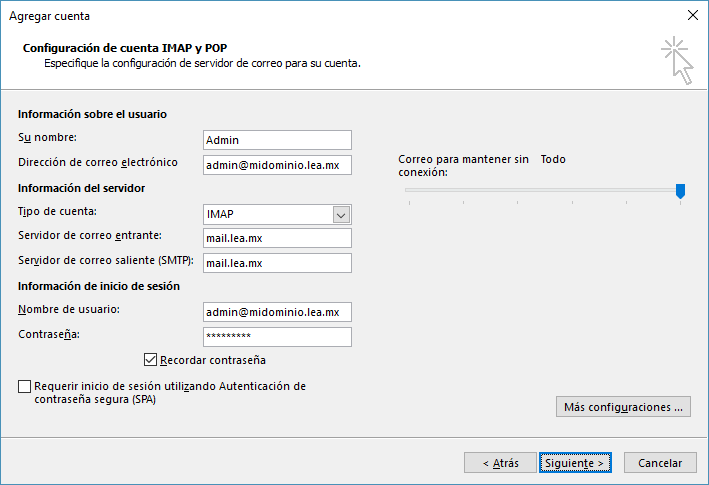Viewport: 709px width, 485px height.
Task: Click the offline mail slider handle
Action: [x=680, y=191]
